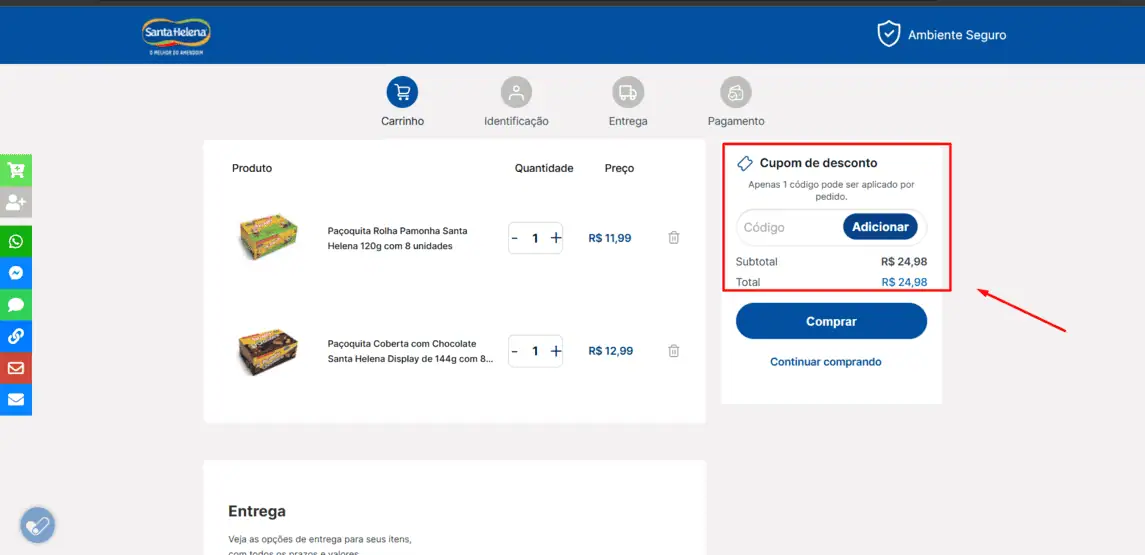1145x555 pixels.
Task: Click the Ambiente Seguro text
Action: point(957,35)
